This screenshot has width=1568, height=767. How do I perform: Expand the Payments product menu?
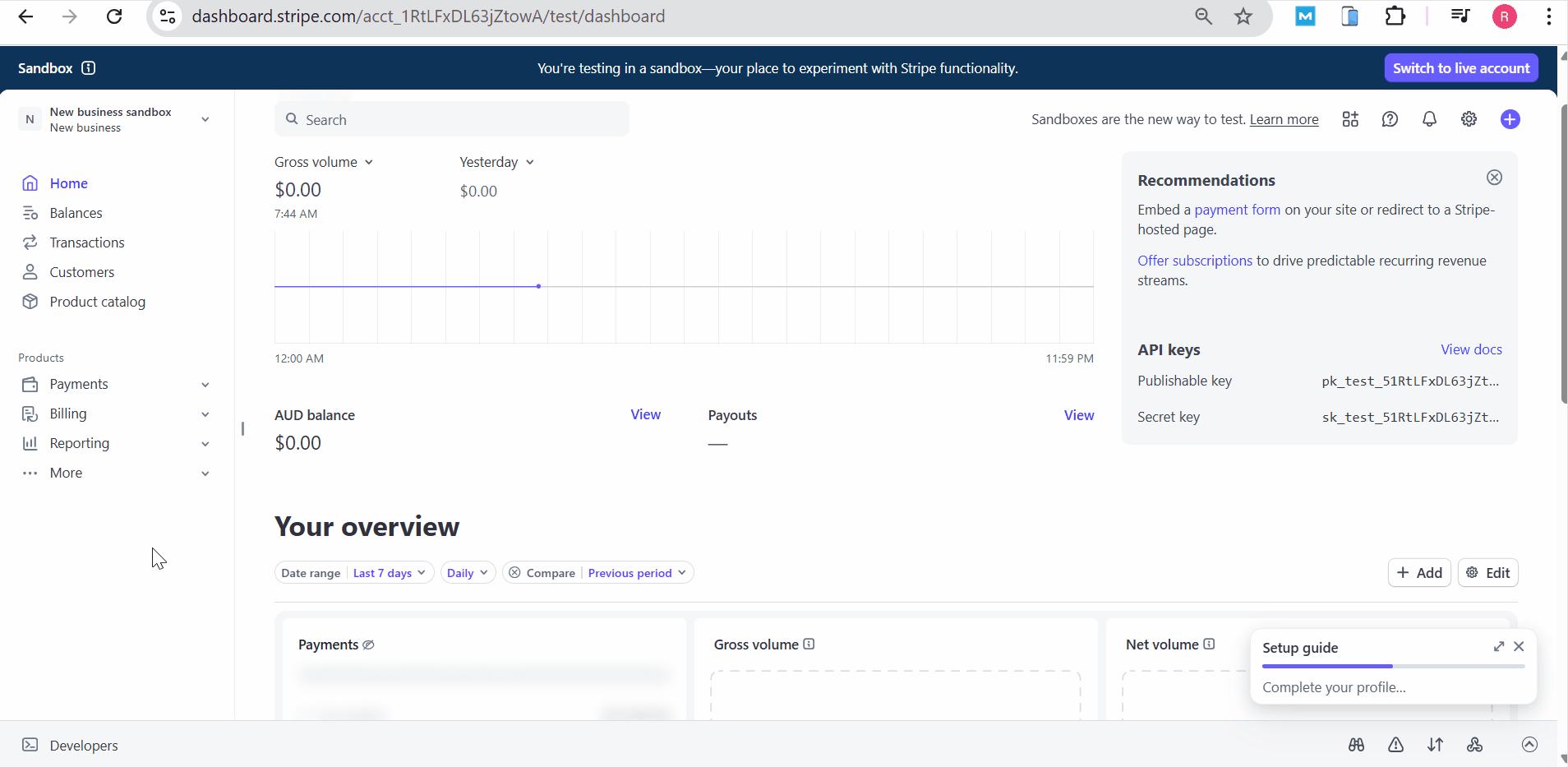[116, 384]
